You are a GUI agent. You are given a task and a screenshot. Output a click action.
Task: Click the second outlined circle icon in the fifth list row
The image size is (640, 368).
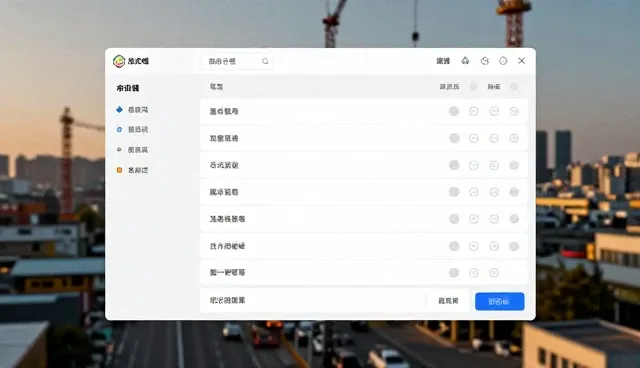coord(494,219)
